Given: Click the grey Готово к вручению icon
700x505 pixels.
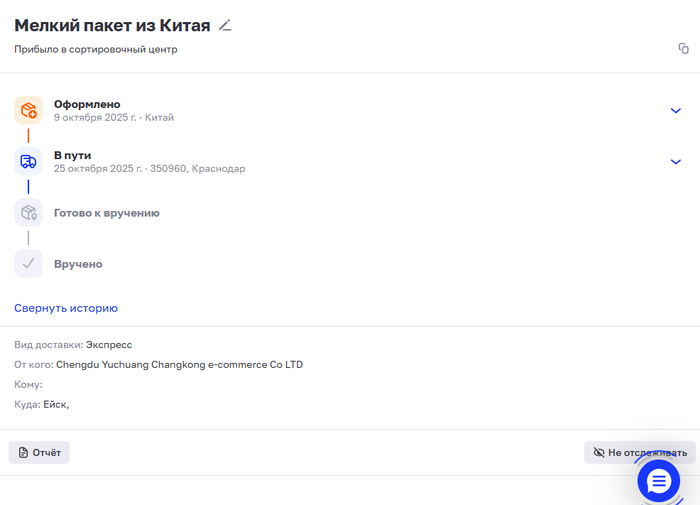Looking at the screenshot, I should [x=28, y=213].
